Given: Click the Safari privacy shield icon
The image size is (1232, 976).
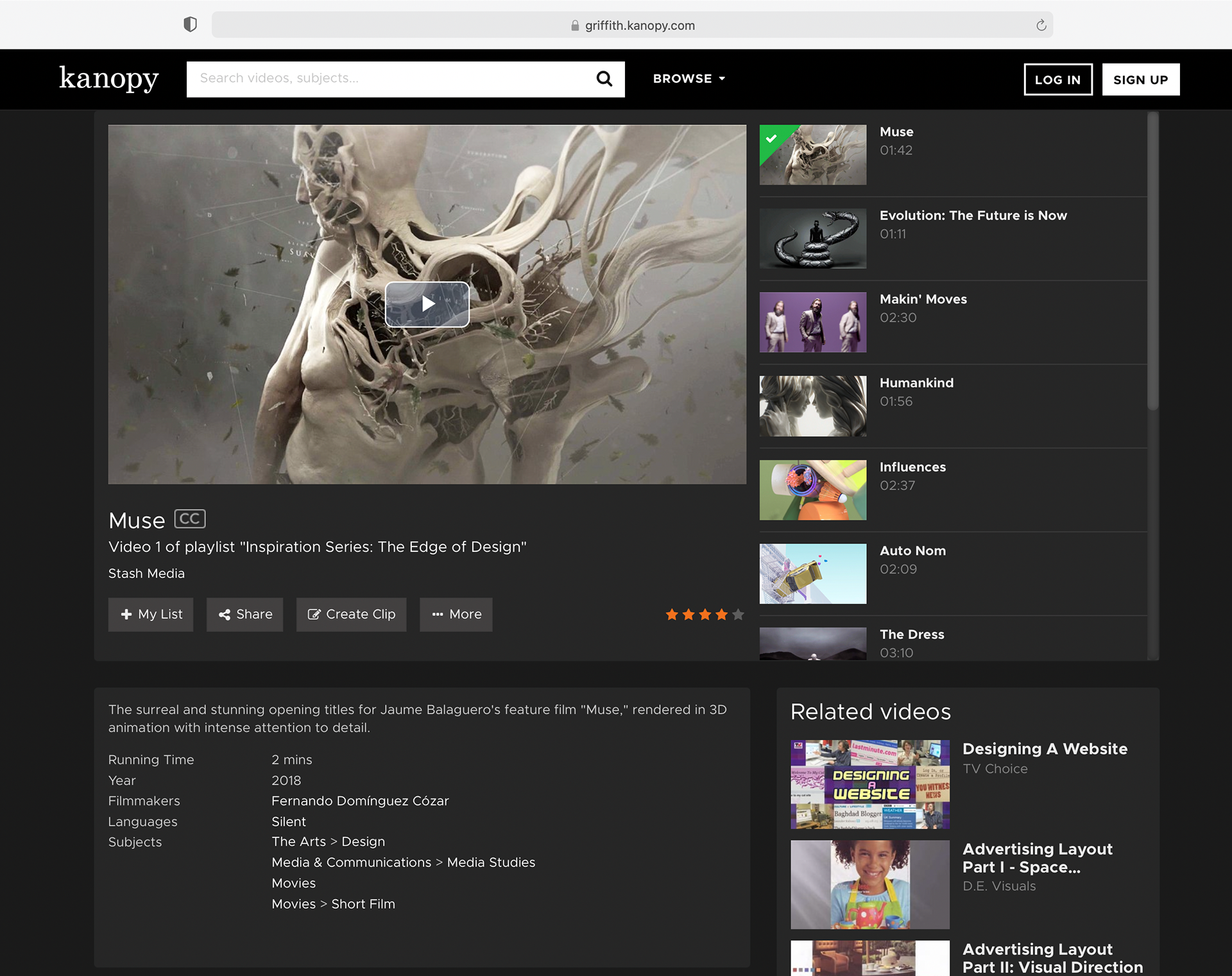Looking at the screenshot, I should tap(190, 24).
